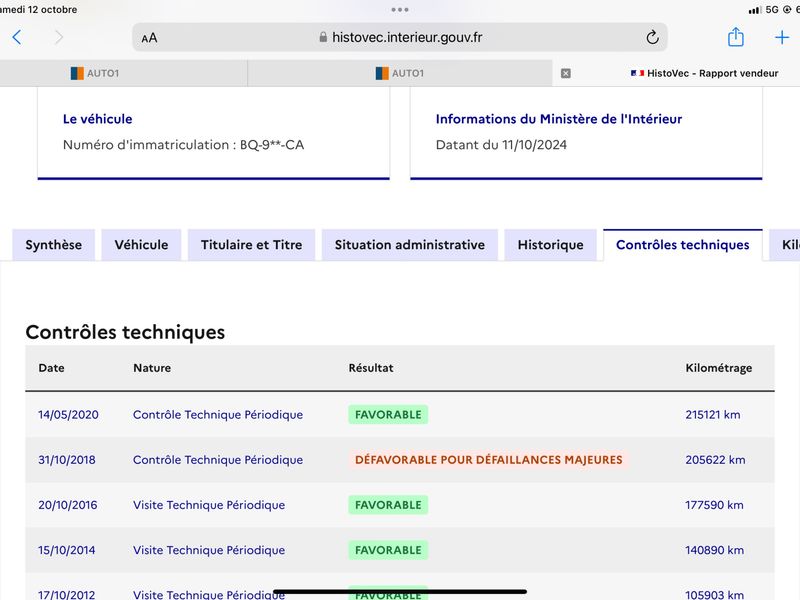Click the 140890 km value
Image resolution: width=800 pixels, height=600 pixels.
coord(714,550)
